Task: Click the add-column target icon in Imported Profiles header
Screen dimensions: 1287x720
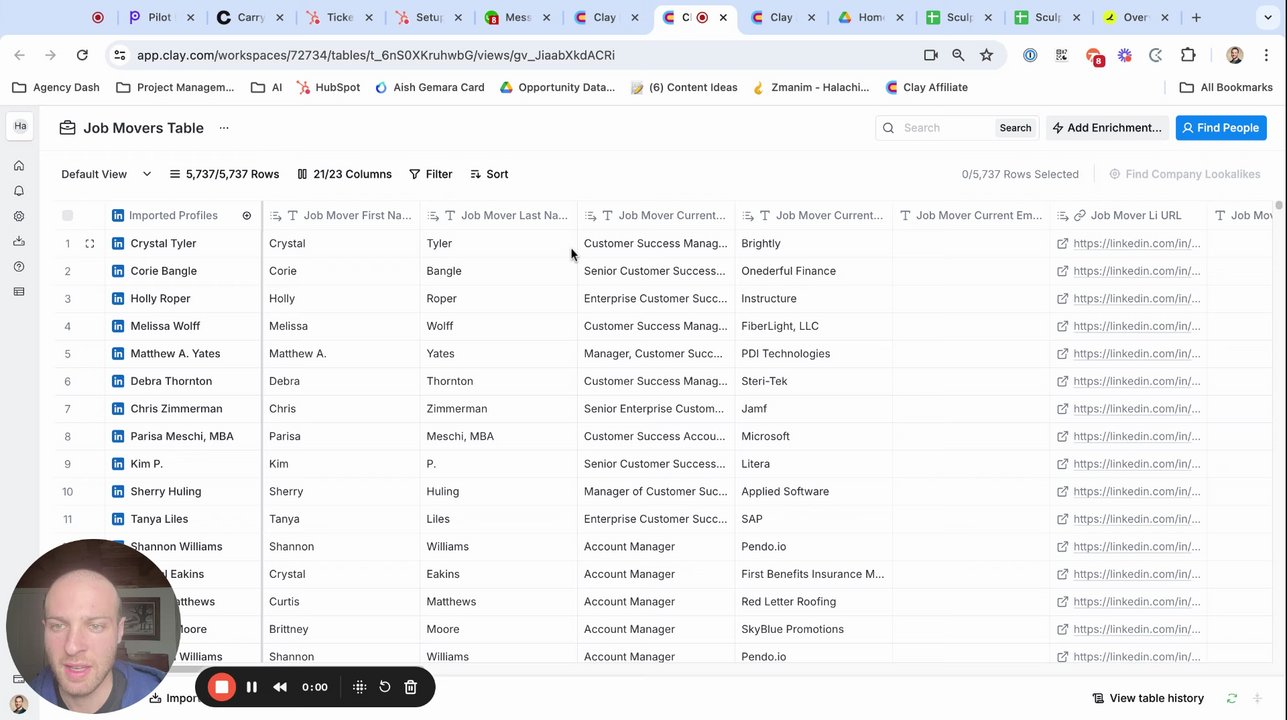Action: (247, 215)
